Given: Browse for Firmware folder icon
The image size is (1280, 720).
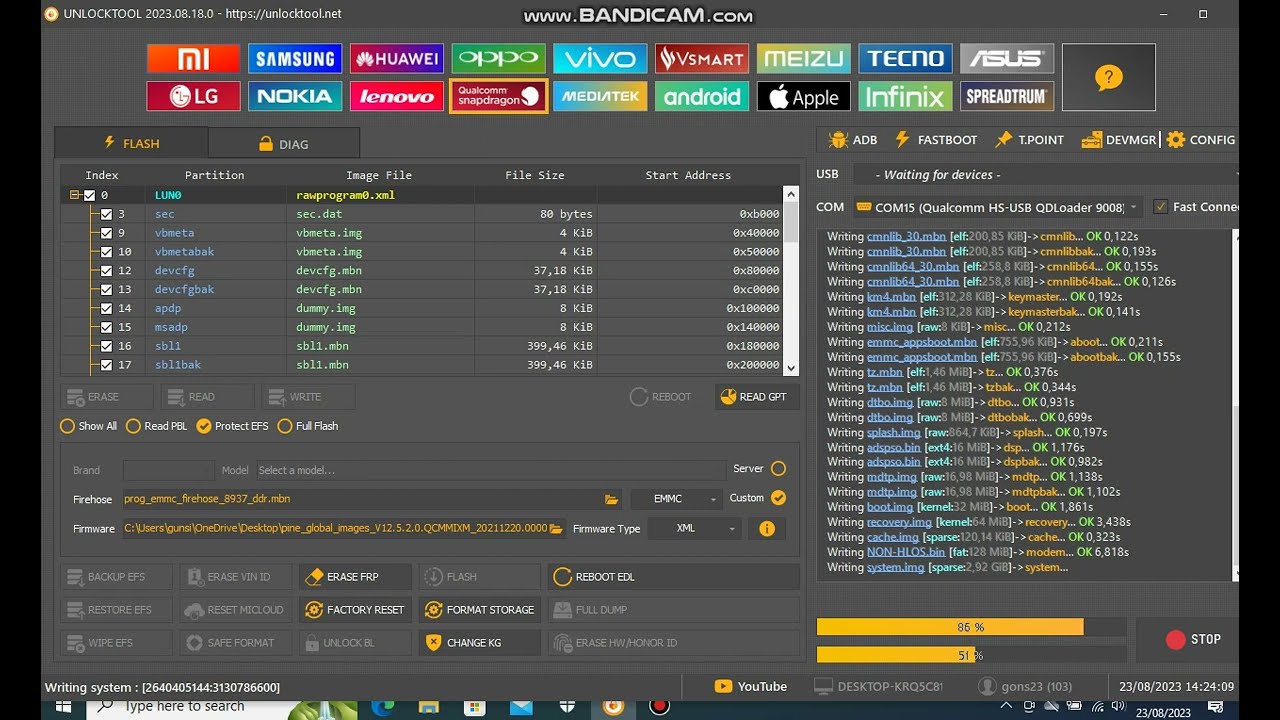Looking at the screenshot, I should [556, 528].
